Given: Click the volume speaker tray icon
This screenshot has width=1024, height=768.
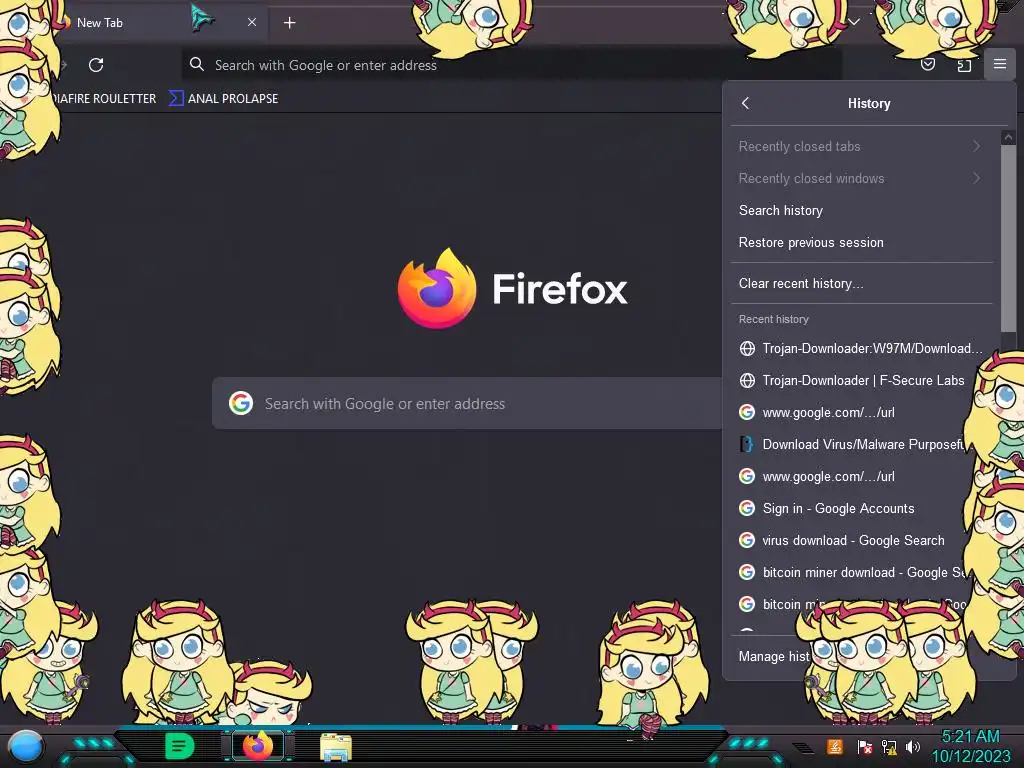Looking at the screenshot, I should point(913,746).
